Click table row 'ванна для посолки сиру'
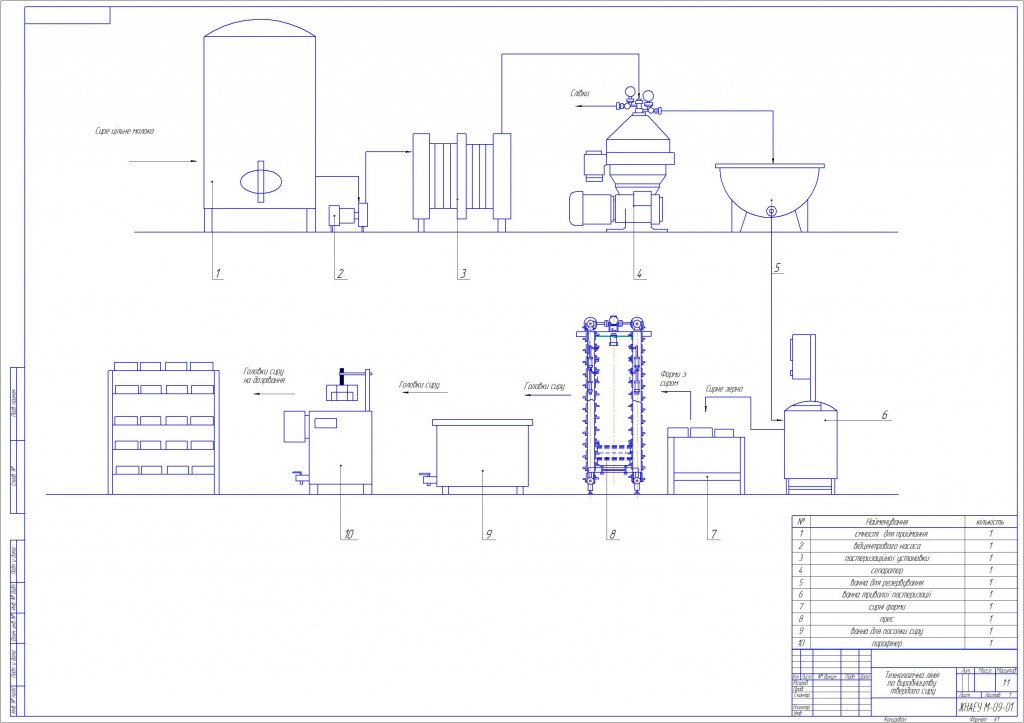This screenshot has width=1024, height=723. coord(904,631)
